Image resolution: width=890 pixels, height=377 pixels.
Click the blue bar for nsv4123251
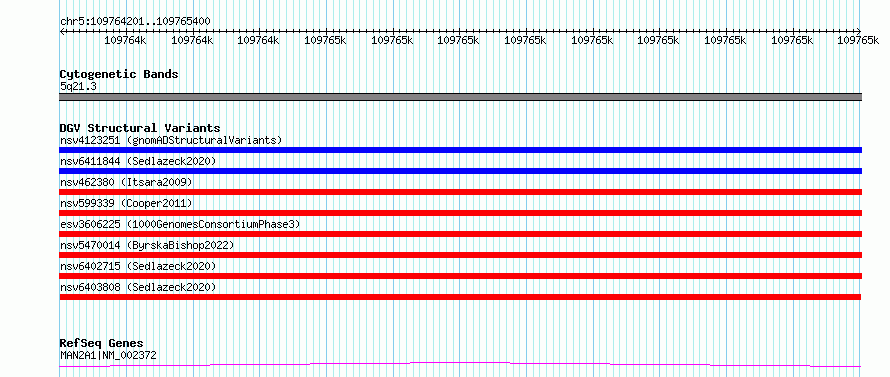point(460,150)
